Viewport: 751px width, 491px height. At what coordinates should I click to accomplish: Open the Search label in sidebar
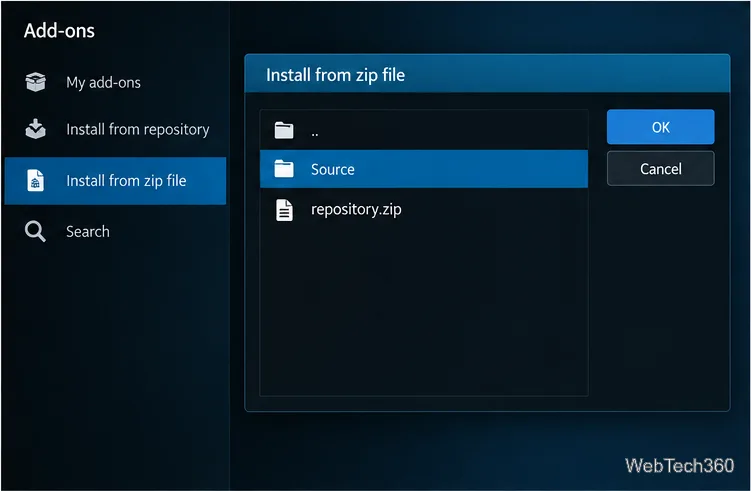click(88, 232)
